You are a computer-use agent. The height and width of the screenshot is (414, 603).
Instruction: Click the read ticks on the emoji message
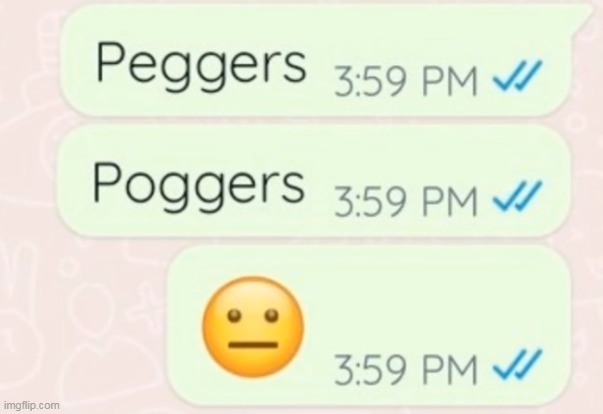(x=518, y=363)
